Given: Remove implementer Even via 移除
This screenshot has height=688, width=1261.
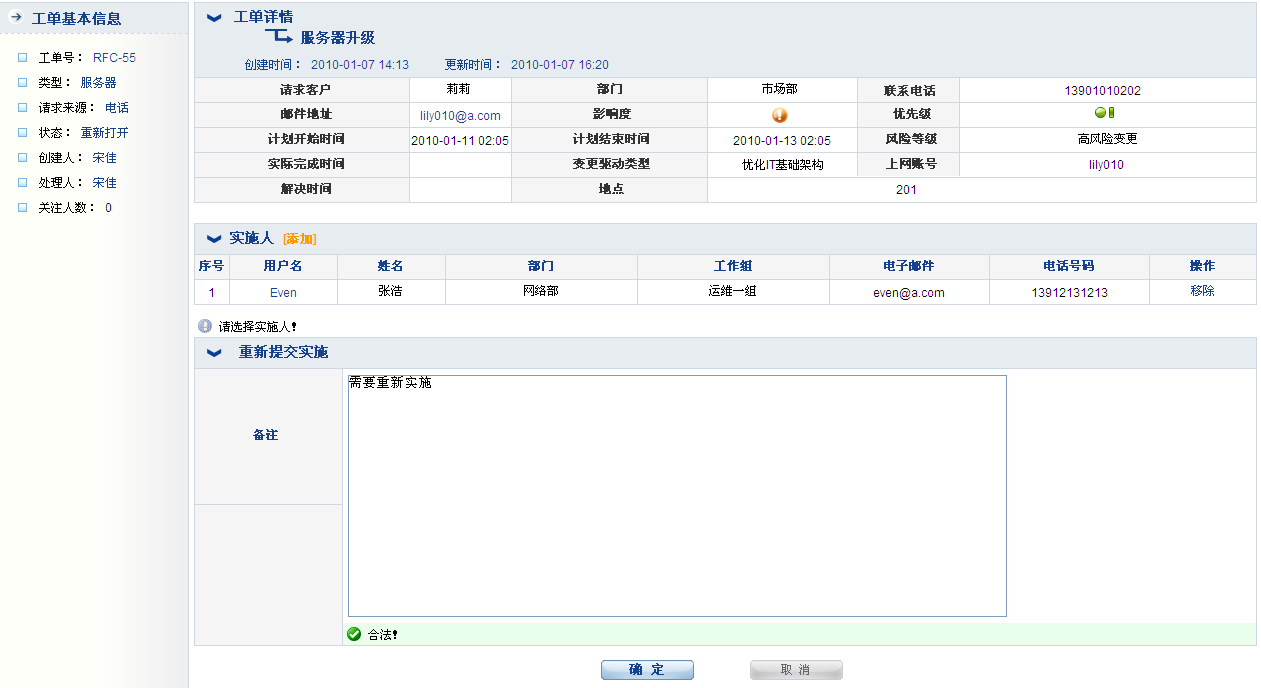Looking at the screenshot, I should point(1202,291).
